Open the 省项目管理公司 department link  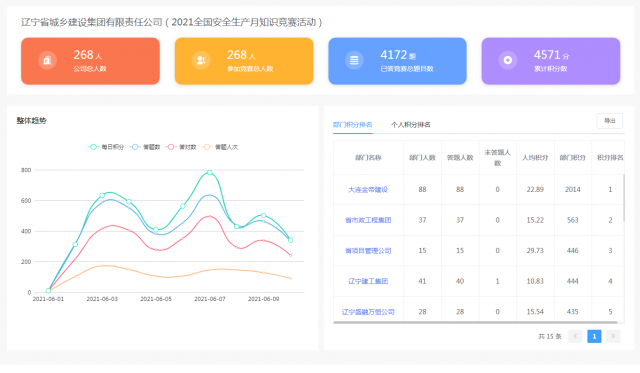click(x=368, y=251)
